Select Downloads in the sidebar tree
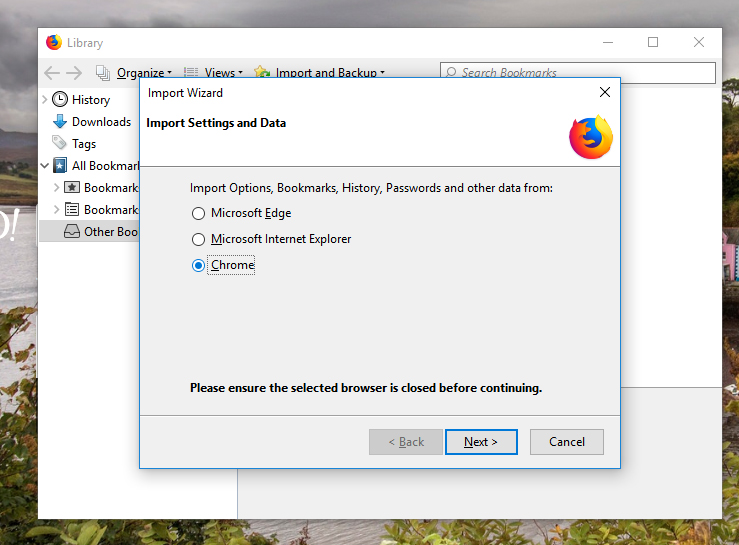Image resolution: width=739 pixels, height=545 pixels. [101, 122]
